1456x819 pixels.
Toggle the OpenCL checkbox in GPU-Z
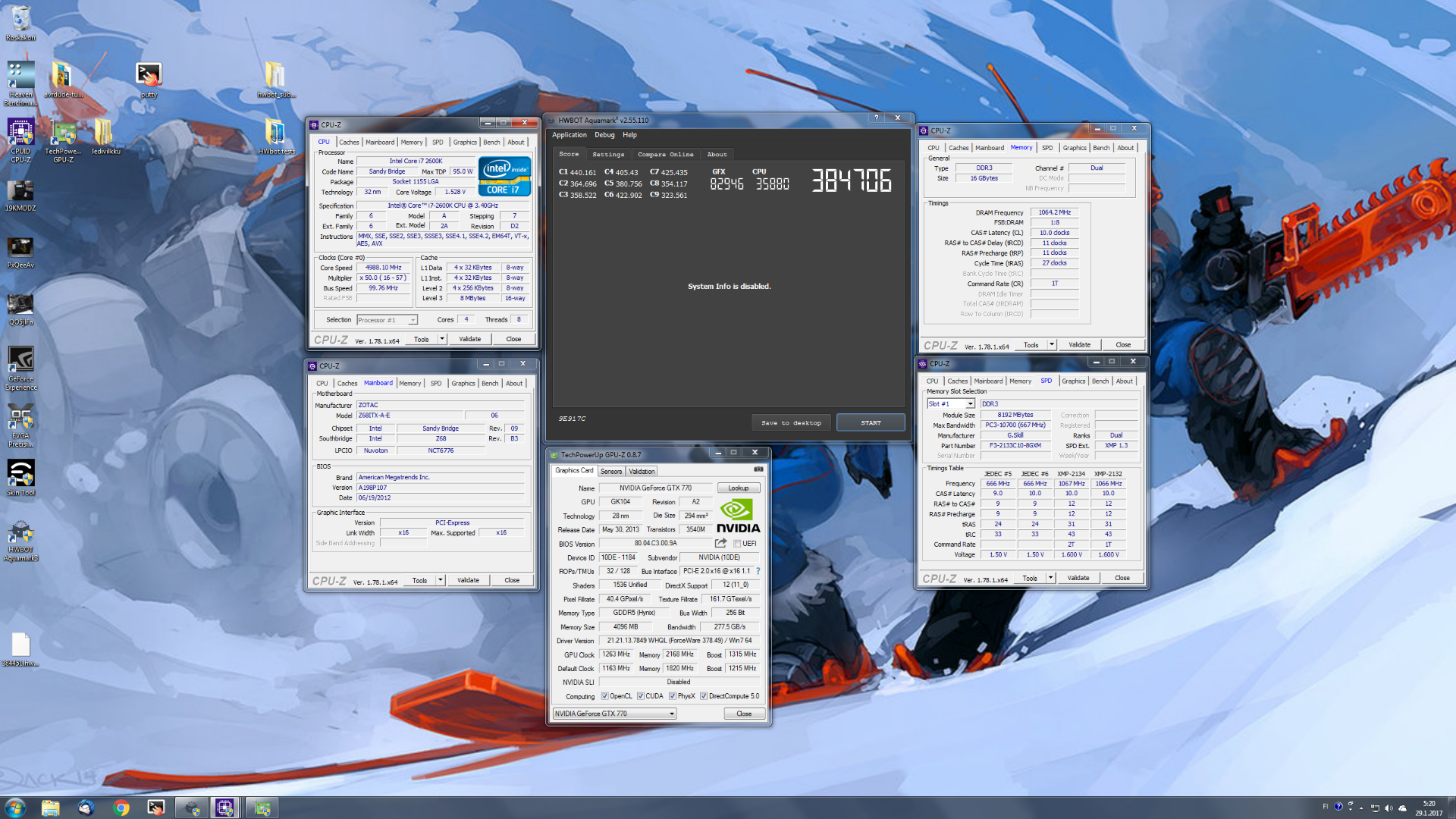click(604, 696)
